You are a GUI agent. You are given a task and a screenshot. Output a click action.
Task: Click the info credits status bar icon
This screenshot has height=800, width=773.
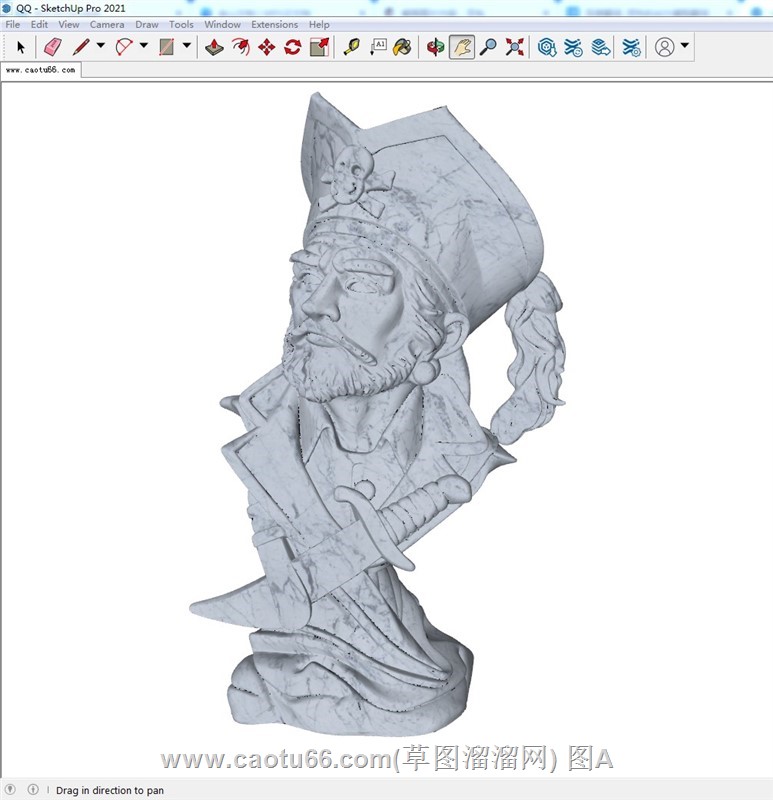pyautogui.click(x=33, y=789)
